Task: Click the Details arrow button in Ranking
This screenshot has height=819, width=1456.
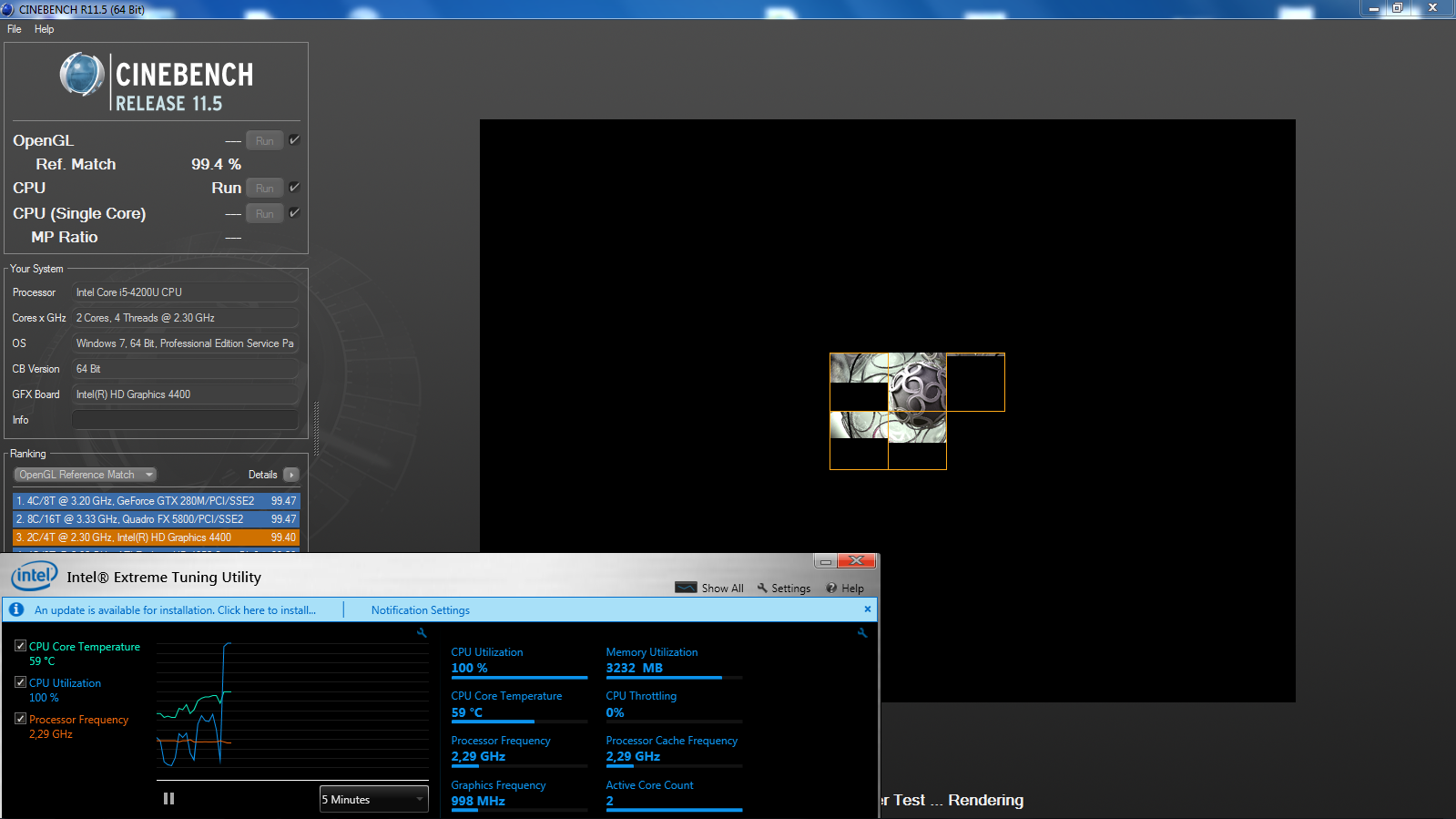Action: point(291,475)
